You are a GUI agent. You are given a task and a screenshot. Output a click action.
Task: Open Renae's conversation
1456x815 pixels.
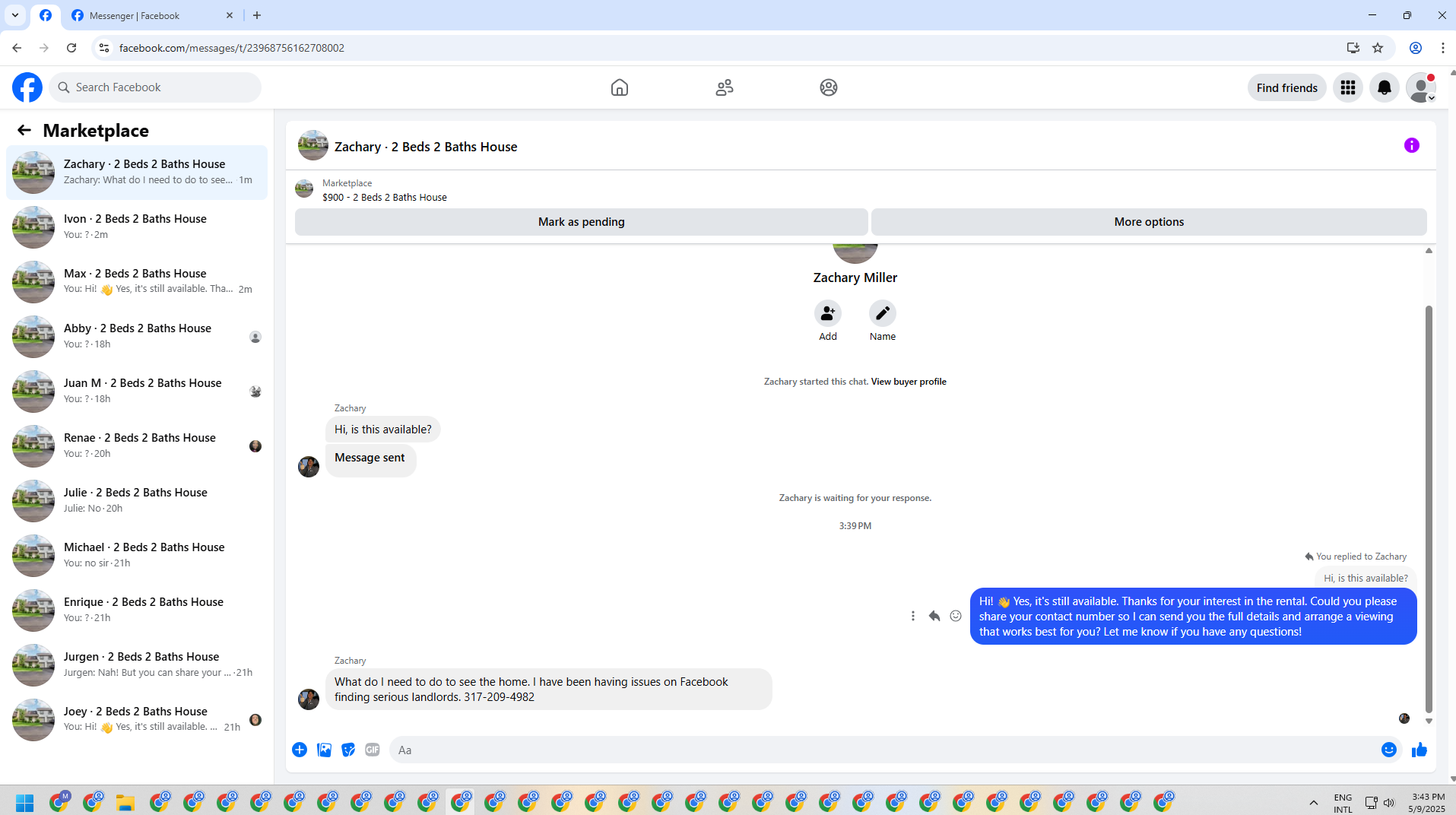coord(137,446)
